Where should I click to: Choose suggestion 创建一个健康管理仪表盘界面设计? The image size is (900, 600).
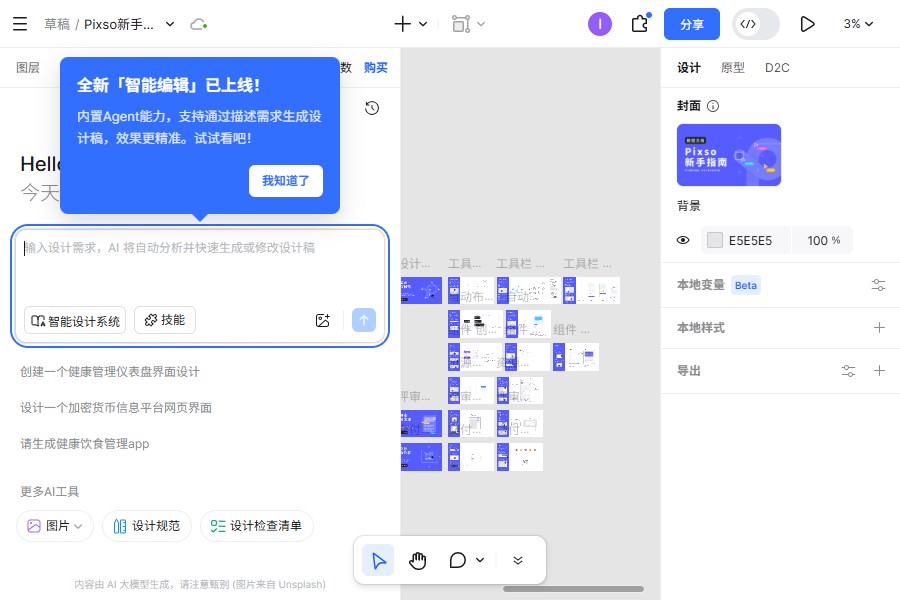[110, 371]
